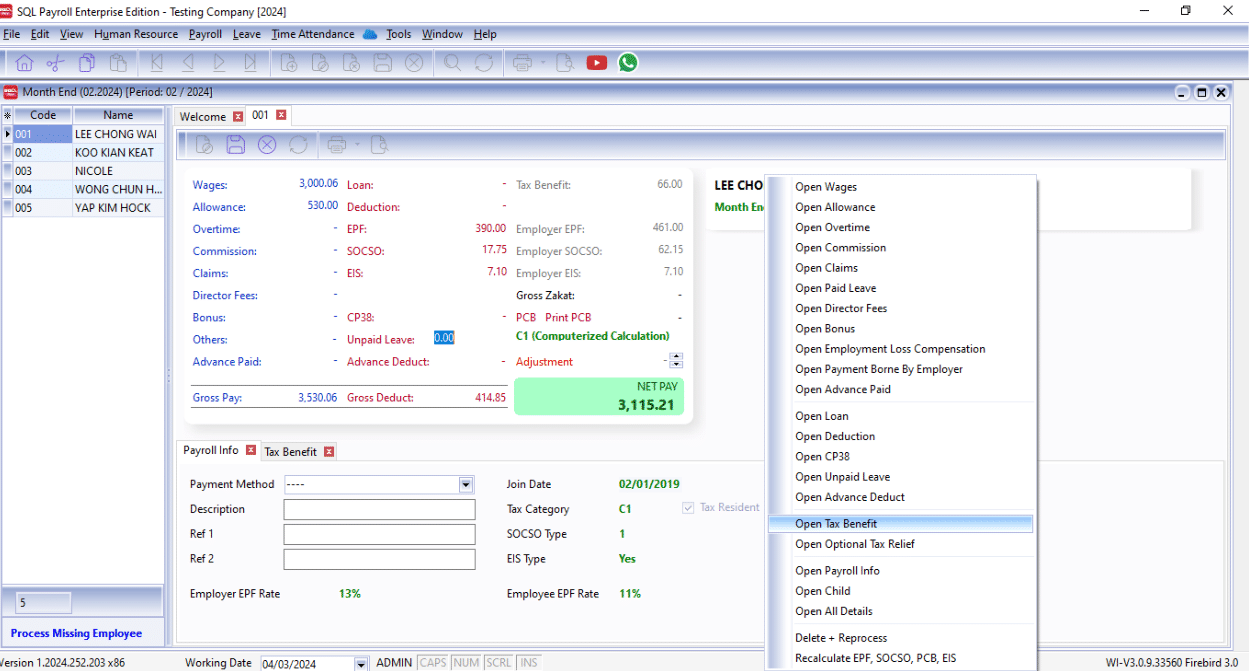Click the Home icon in main toolbar
This screenshot has width=1249, height=671.
[x=24, y=63]
